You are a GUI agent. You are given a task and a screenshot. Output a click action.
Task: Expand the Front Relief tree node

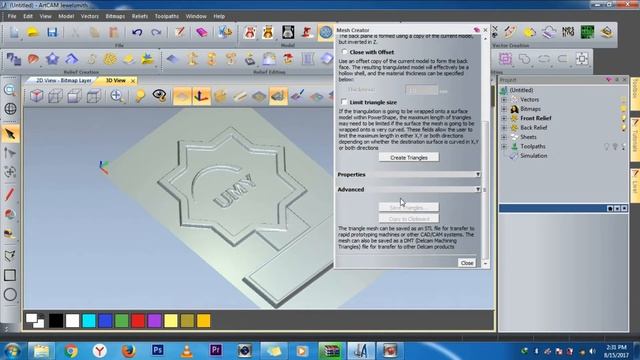point(504,118)
